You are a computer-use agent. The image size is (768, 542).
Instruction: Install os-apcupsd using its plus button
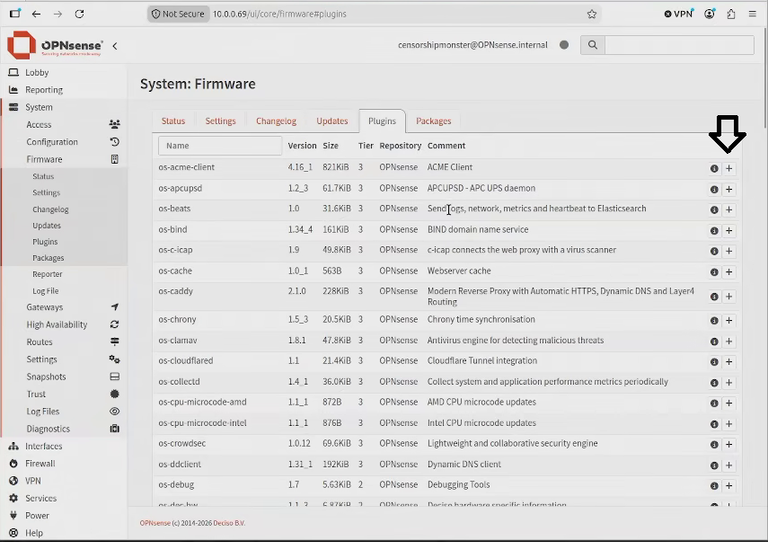[729, 189]
